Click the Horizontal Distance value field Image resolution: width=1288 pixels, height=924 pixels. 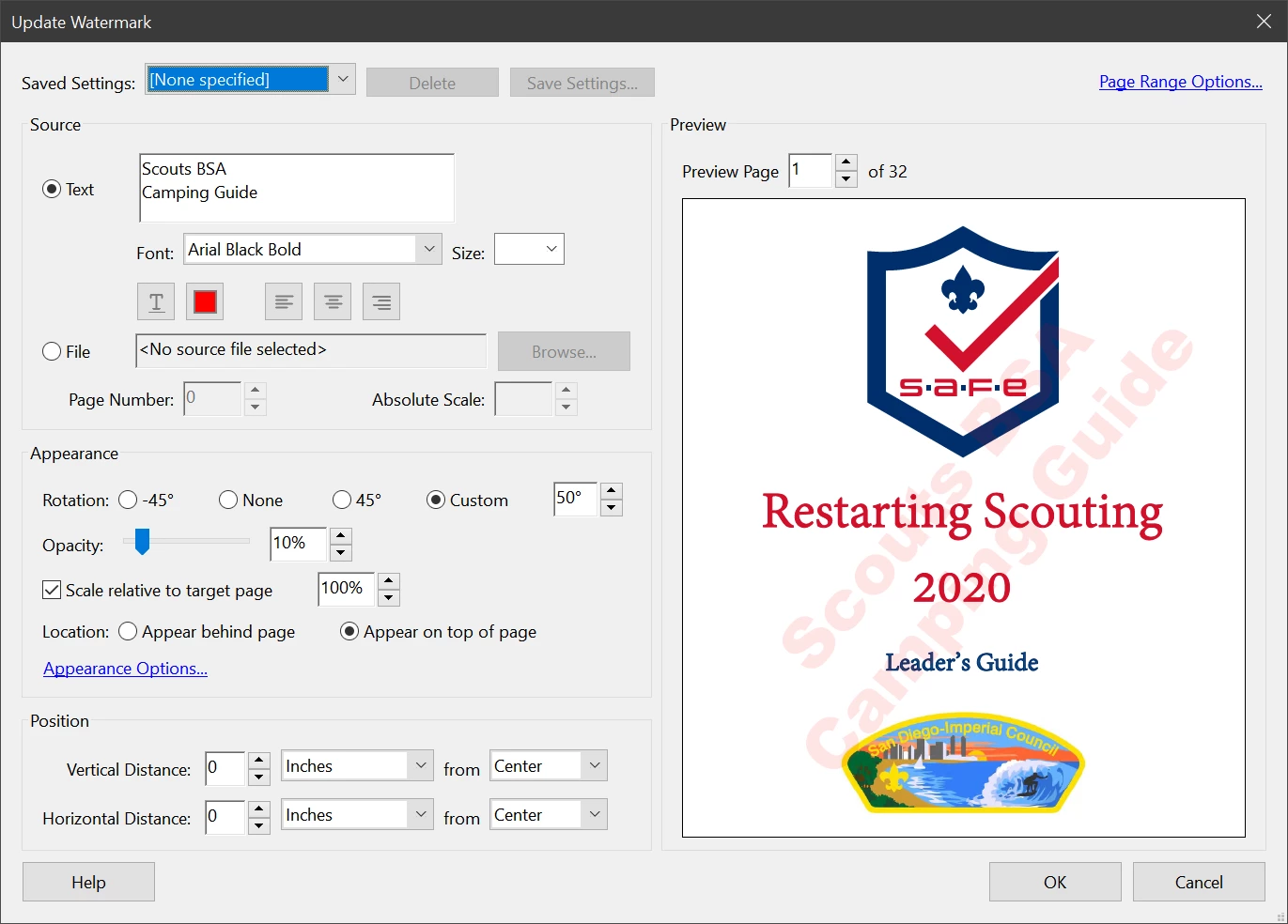225,818
